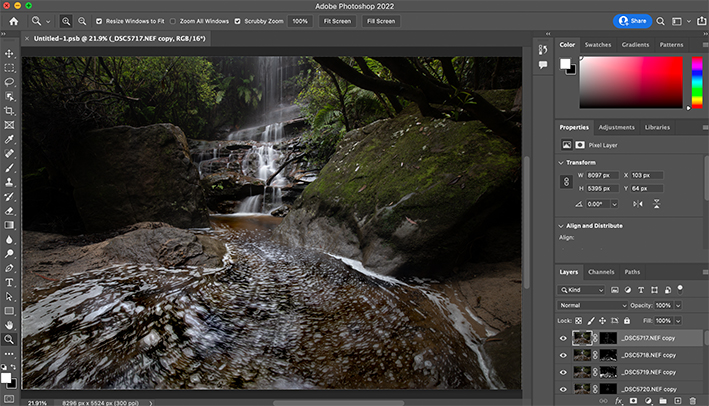This screenshot has width=709, height=406.
Task: Click the vertical hue slider strip
Action: [696, 81]
